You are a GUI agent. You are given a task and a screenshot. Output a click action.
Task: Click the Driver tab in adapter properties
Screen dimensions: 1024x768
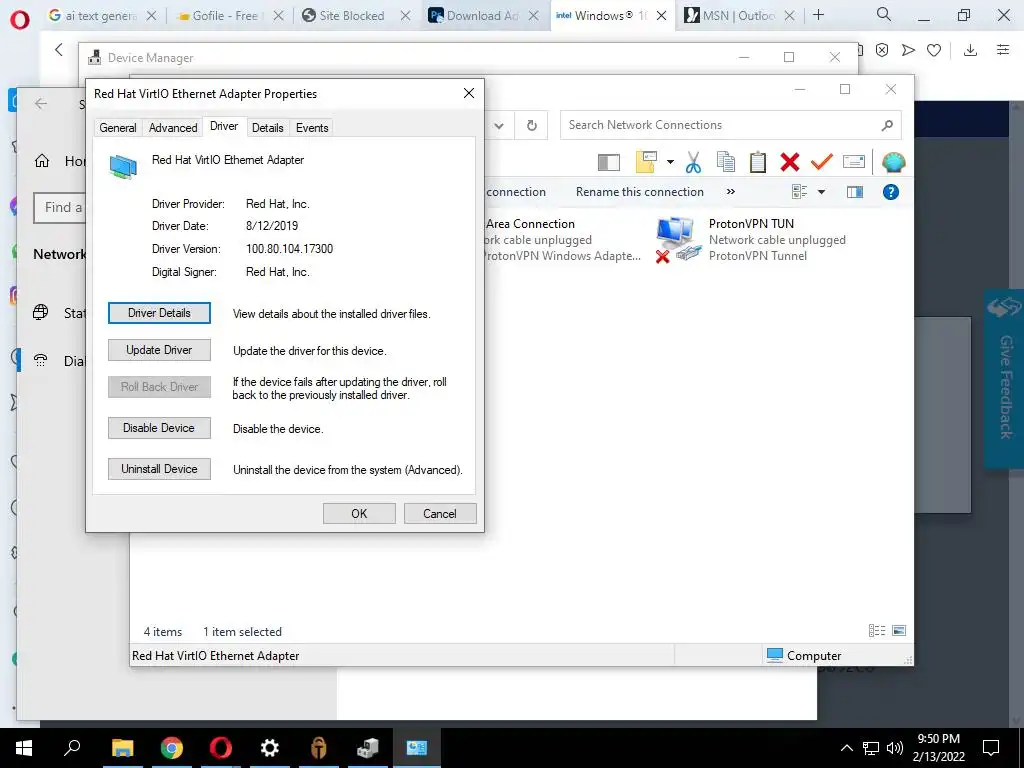[224, 126]
